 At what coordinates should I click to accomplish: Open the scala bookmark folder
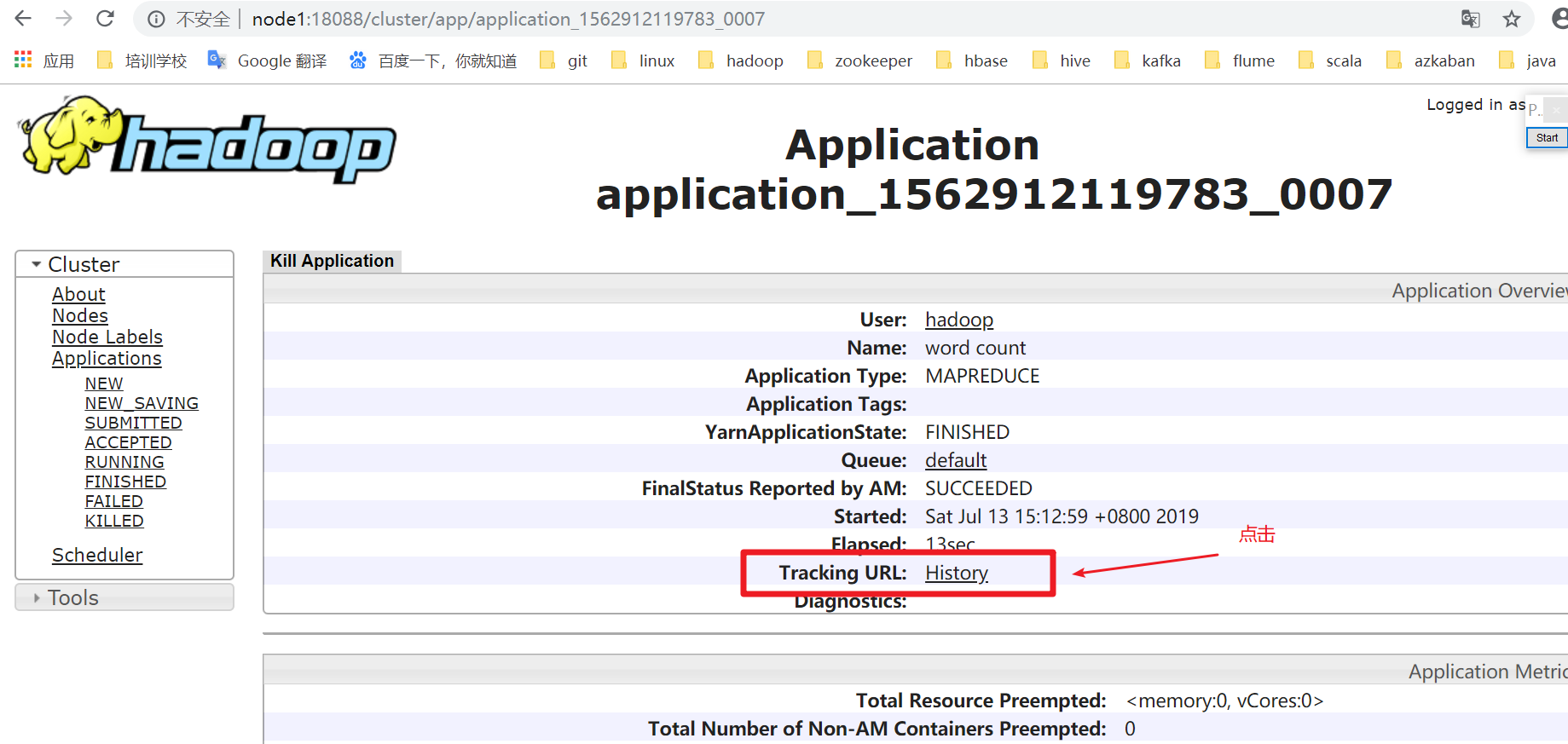click(x=1330, y=61)
